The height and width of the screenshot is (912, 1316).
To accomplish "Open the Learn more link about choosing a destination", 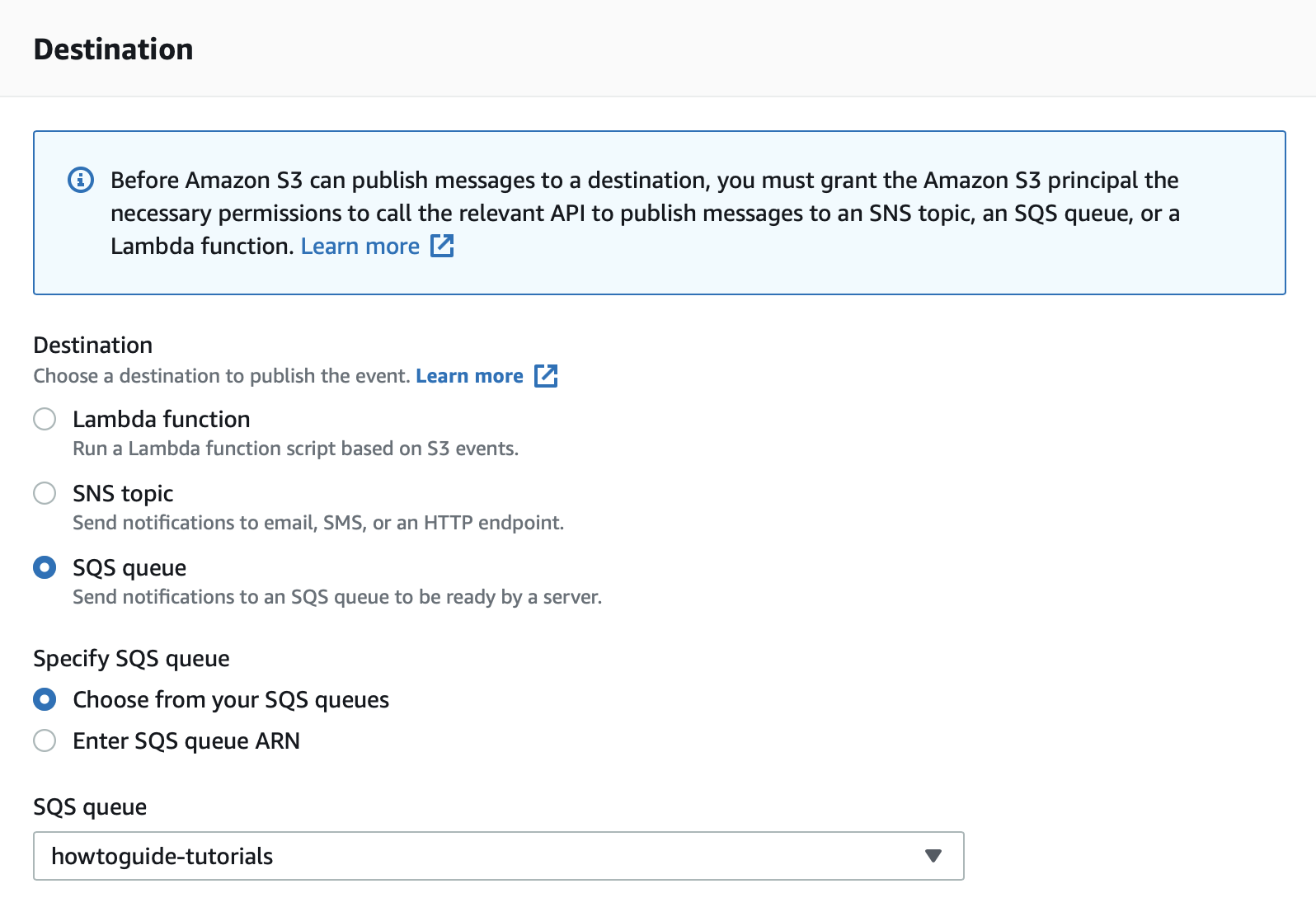I will coord(469,376).
